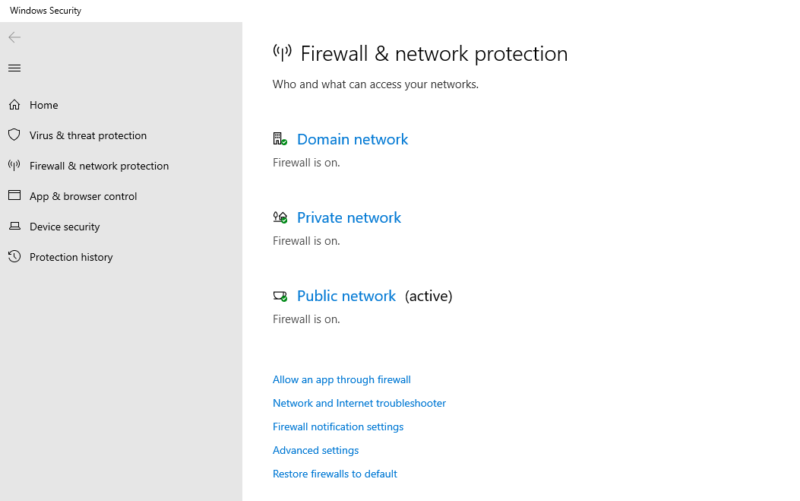Image resolution: width=800 pixels, height=501 pixels.
Task: Click the Domain network building icon
Action: (280, 140)
